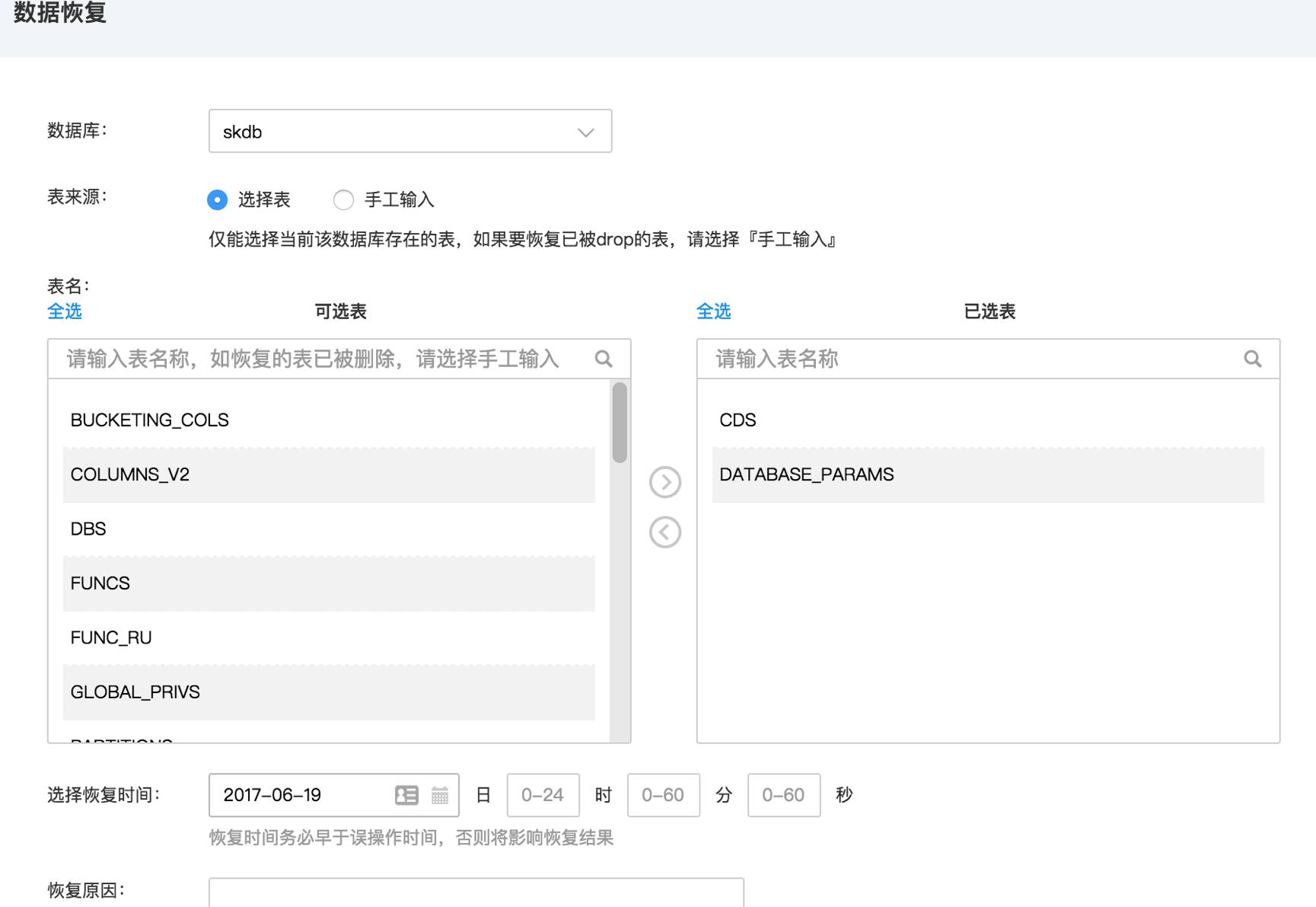
Task: Move tables right with the arrow button
Action: coord(665,482)
